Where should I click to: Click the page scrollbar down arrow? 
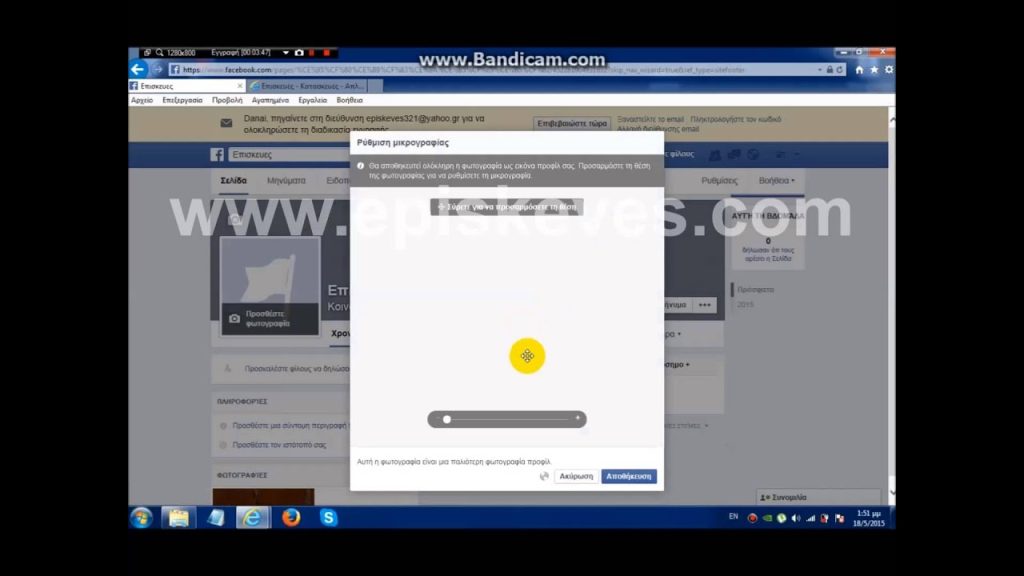pos(891,493)
